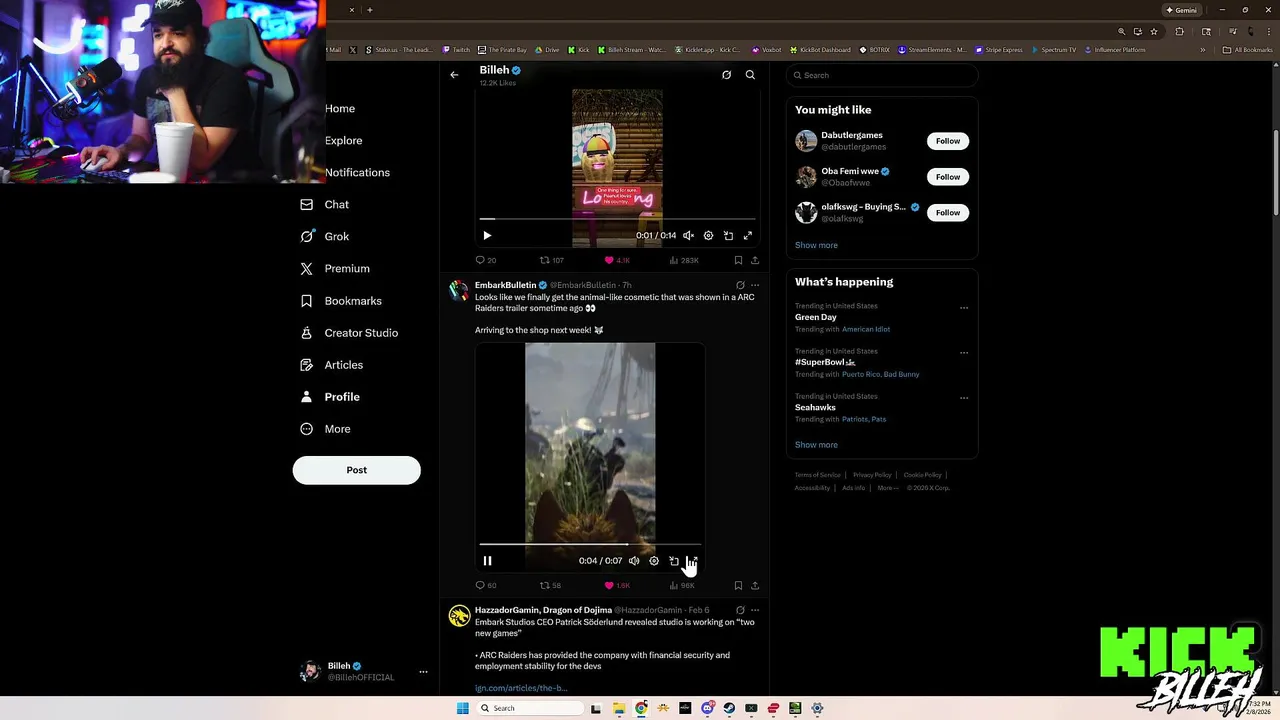View analytics for the 283K views post
1280x720 pixels.
pos(683,260)
